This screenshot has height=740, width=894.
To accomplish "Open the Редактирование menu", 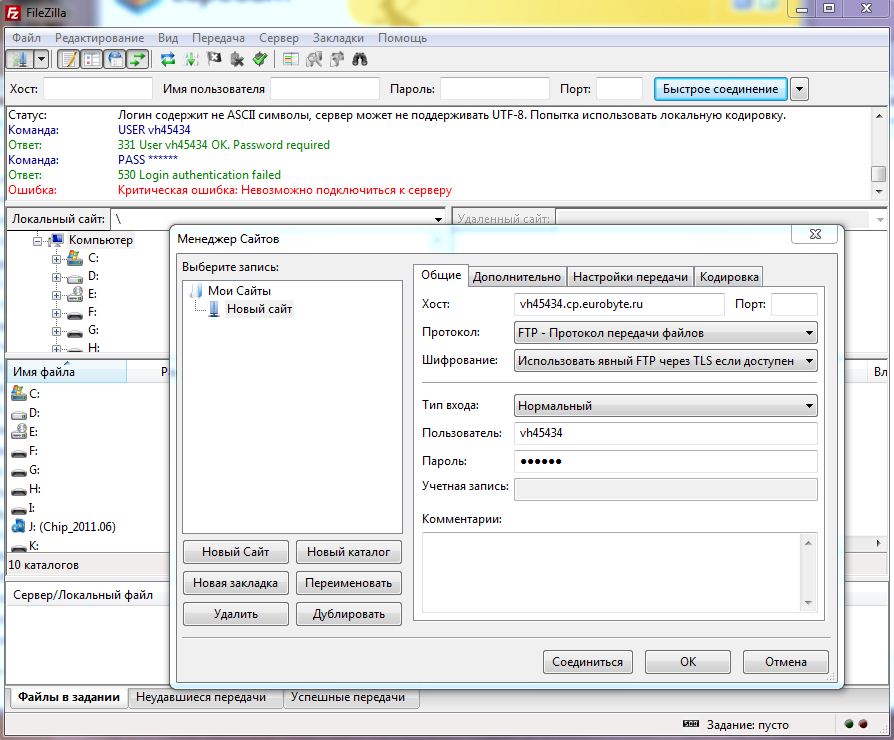I will (x=99, y=38).
